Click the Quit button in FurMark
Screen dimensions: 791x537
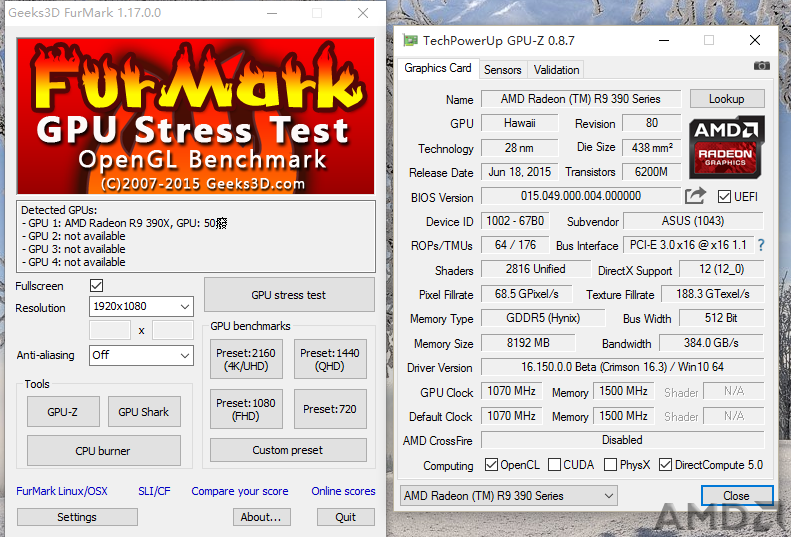pyautogui.click(x=346, y=517)
